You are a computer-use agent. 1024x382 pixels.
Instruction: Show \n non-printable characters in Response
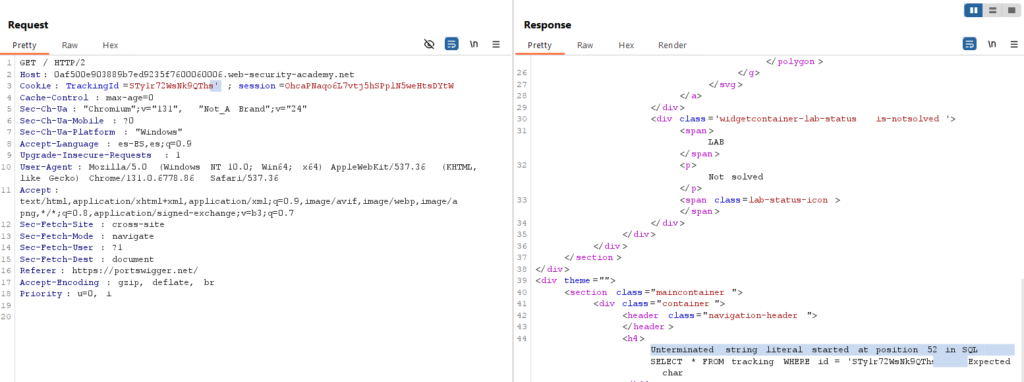click(x=992, y=44)
